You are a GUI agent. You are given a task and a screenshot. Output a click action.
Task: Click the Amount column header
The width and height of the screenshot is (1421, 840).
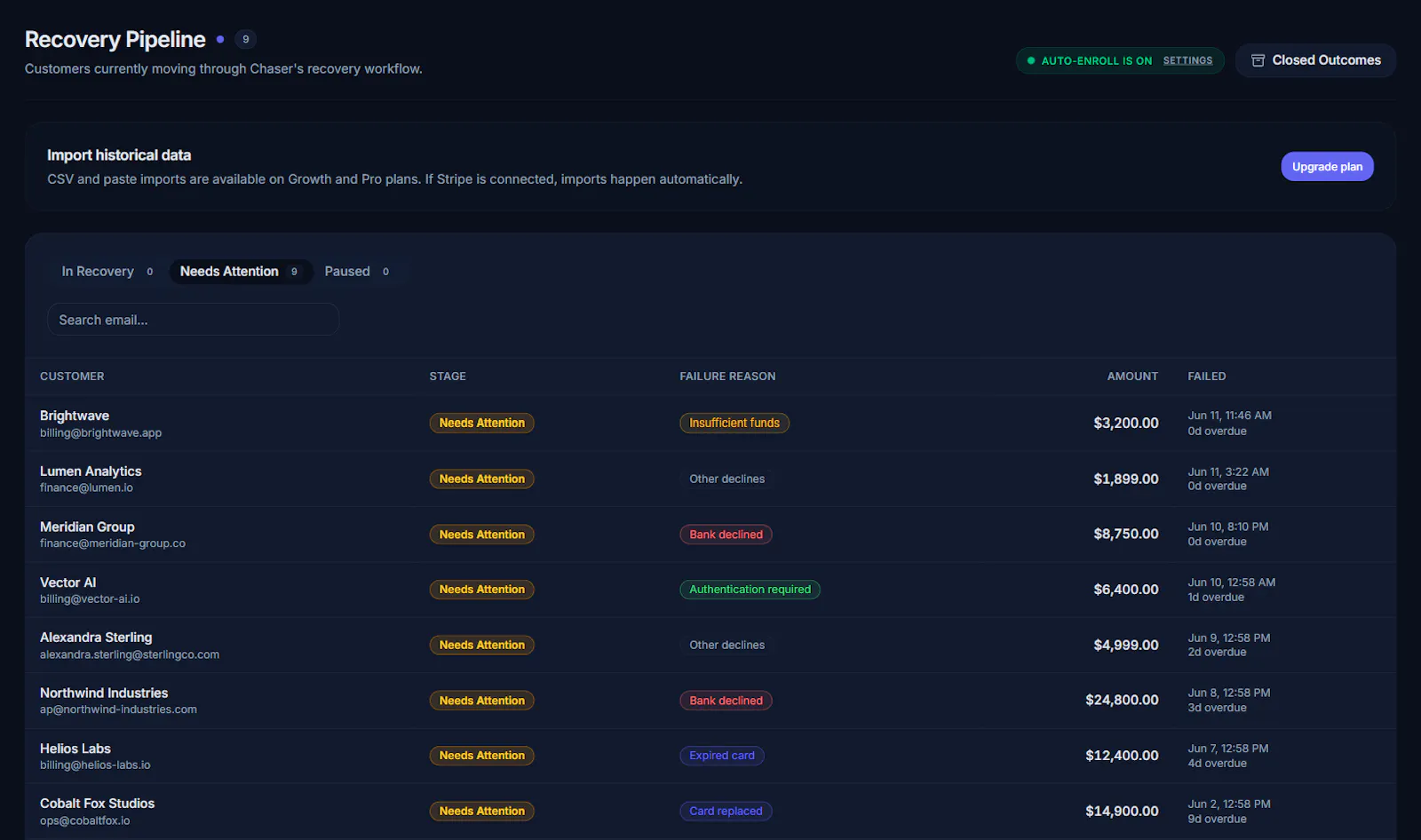[1132, 376]
